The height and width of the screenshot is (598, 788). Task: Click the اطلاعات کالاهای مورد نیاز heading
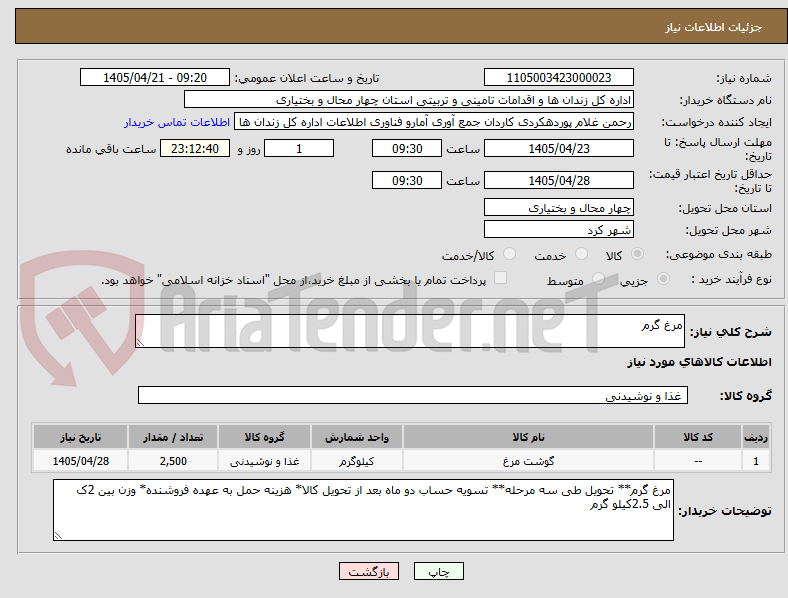pyautogui.click(x=699, y=362)
